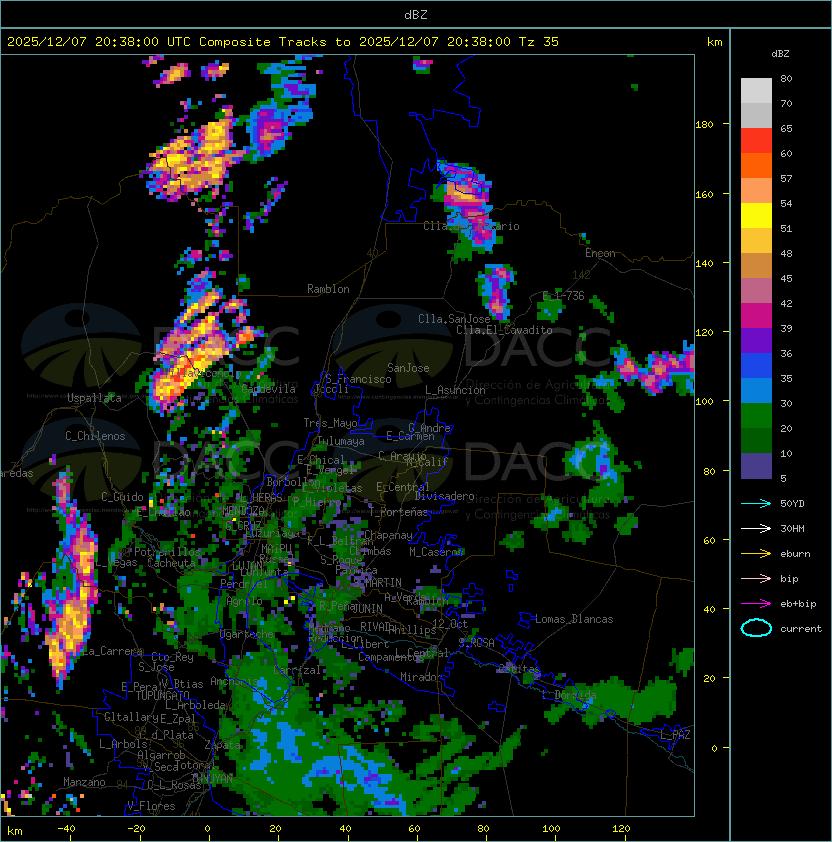Screen dimensions: 832x842
Task: Click the 65 value on color scale
Action: tap(786, 128)
